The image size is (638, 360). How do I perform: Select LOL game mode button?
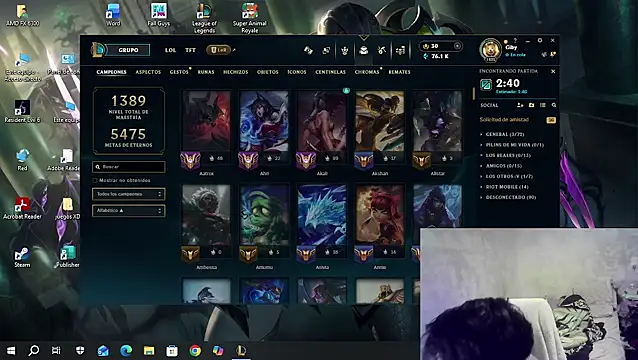pos(170,50)
